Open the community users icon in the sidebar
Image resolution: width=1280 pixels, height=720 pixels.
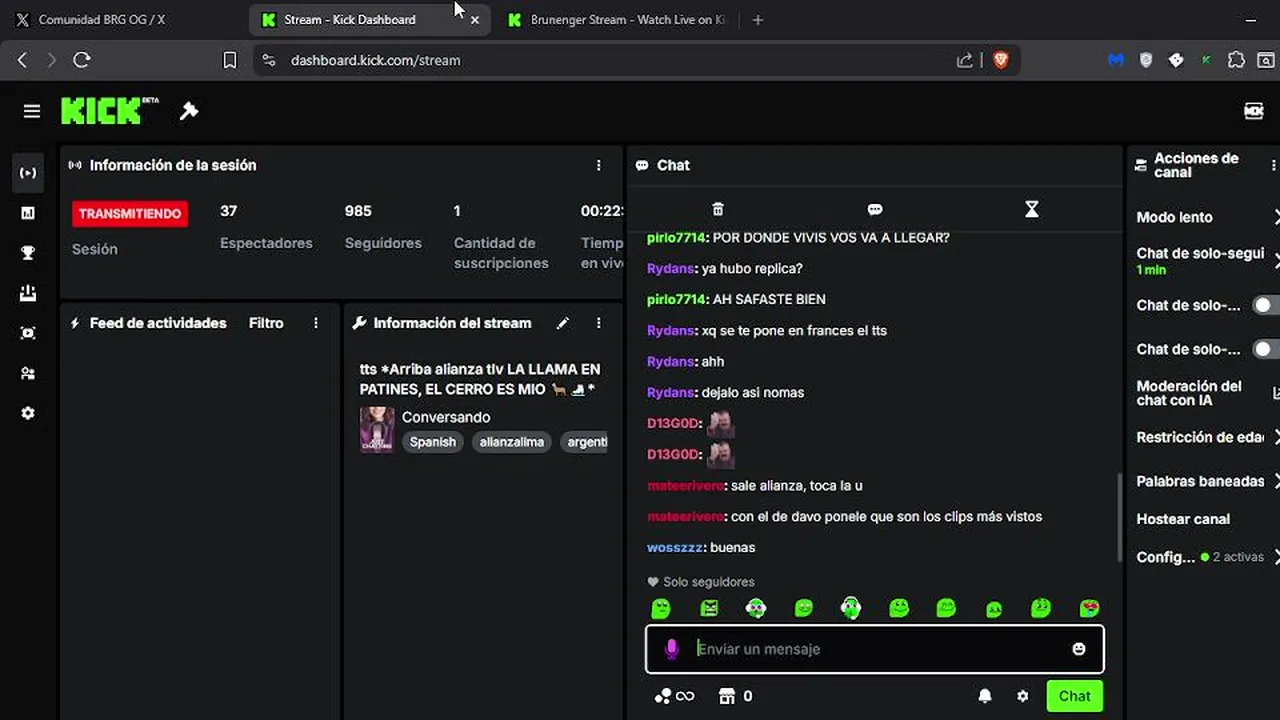tap(28, 373)
